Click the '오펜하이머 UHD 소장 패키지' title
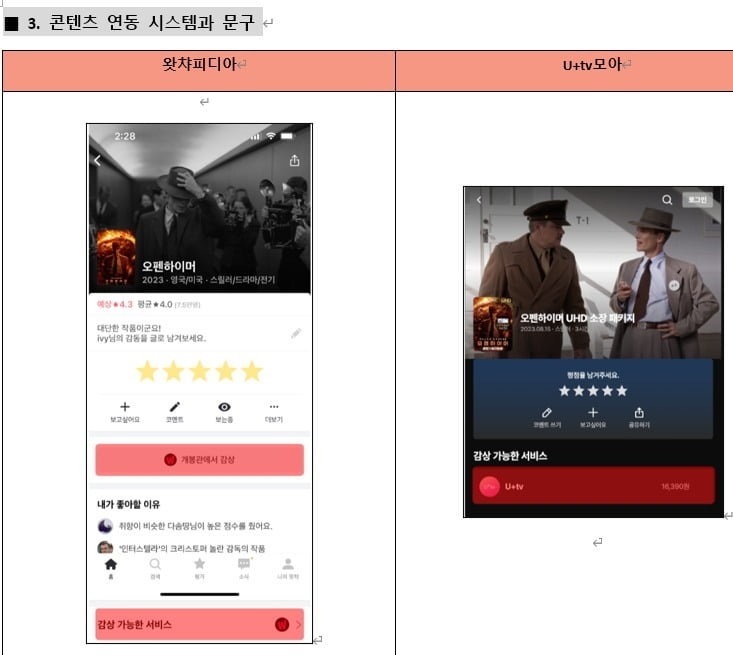 click(577, 318)
